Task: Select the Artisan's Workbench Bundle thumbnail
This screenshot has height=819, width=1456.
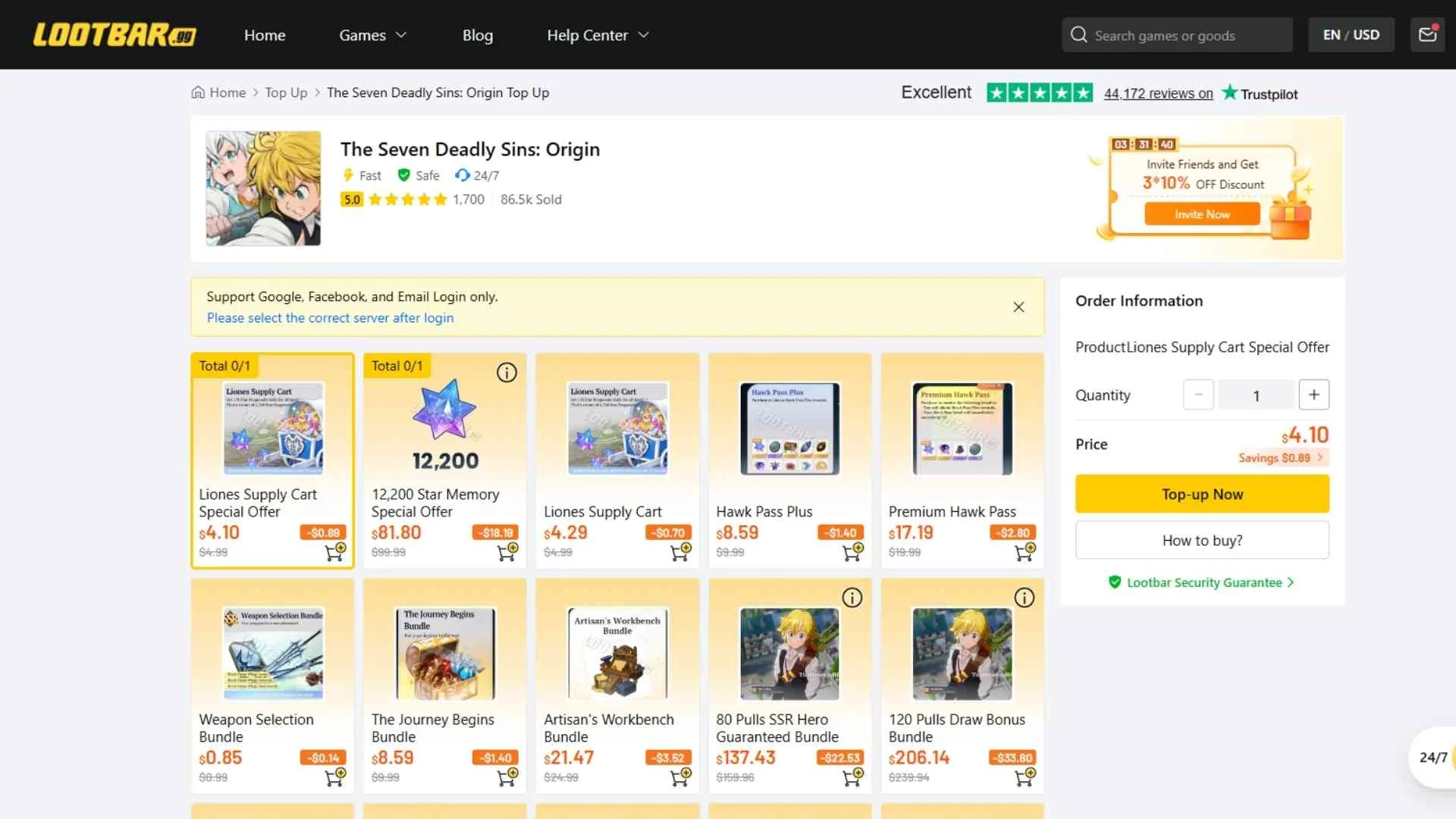Action: click(x=617, y=653)
